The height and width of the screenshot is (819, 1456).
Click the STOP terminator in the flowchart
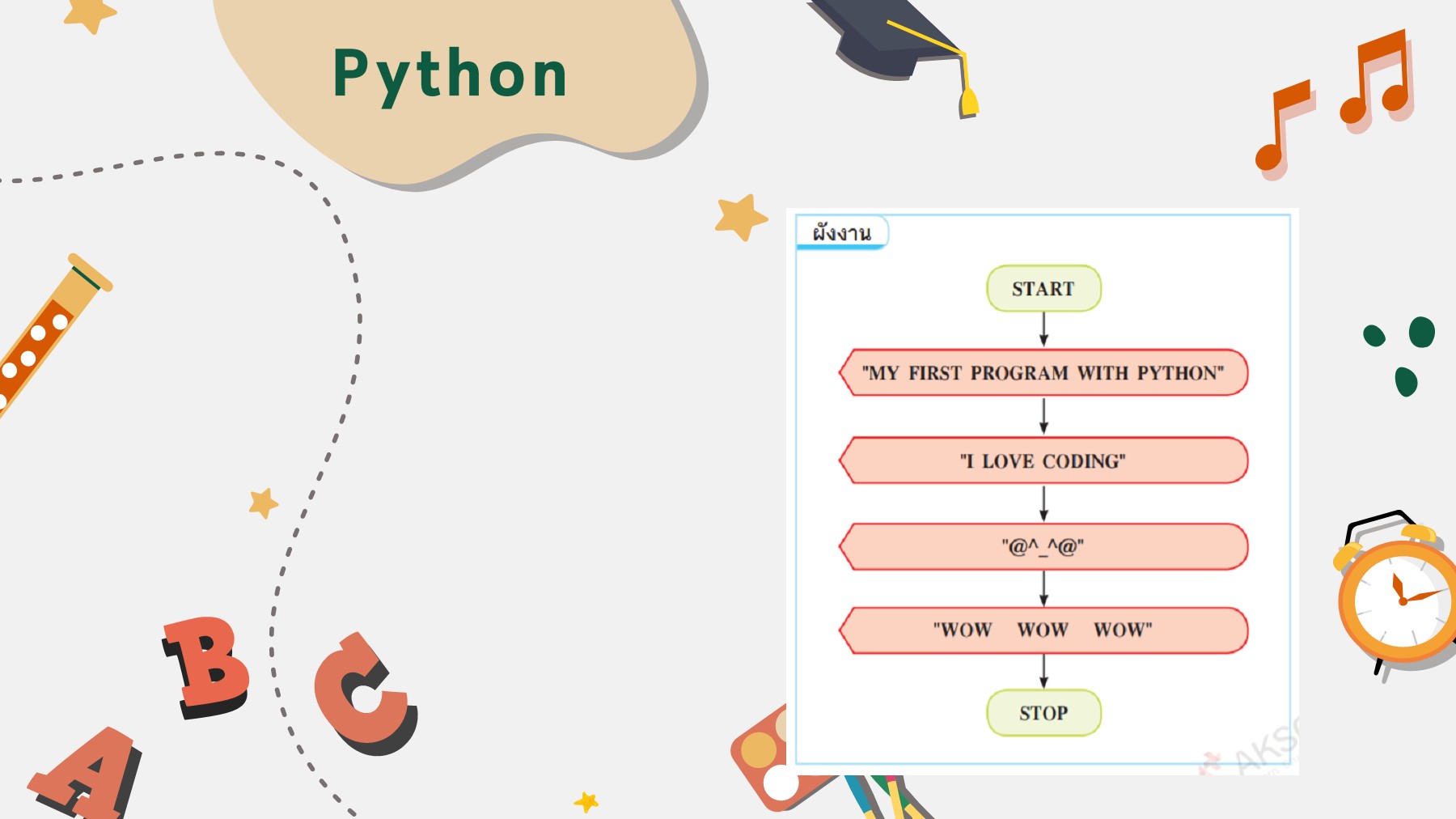coord(1043,712)
